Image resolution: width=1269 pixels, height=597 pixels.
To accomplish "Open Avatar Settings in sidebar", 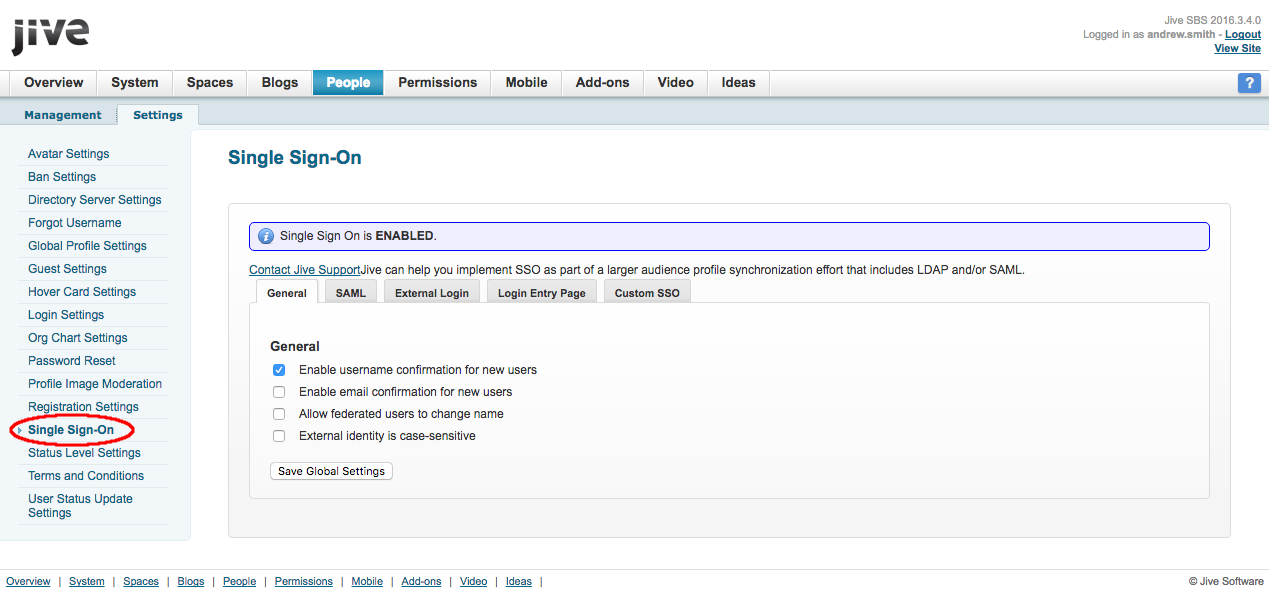I will (x=69, y=154).
